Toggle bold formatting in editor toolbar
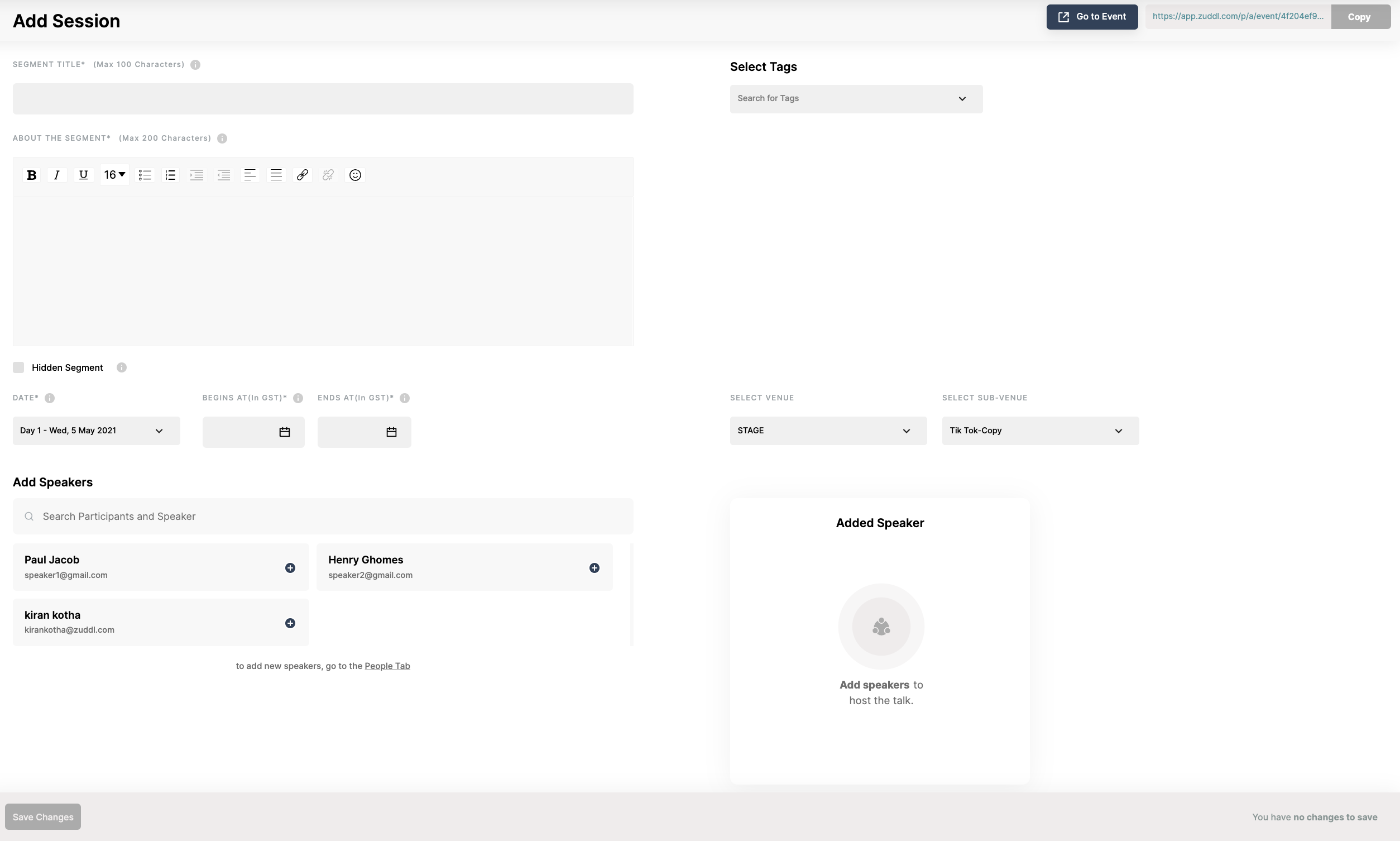Image resolution: width=1400 pixels, height=841 pixels. [x=32, y=175]
